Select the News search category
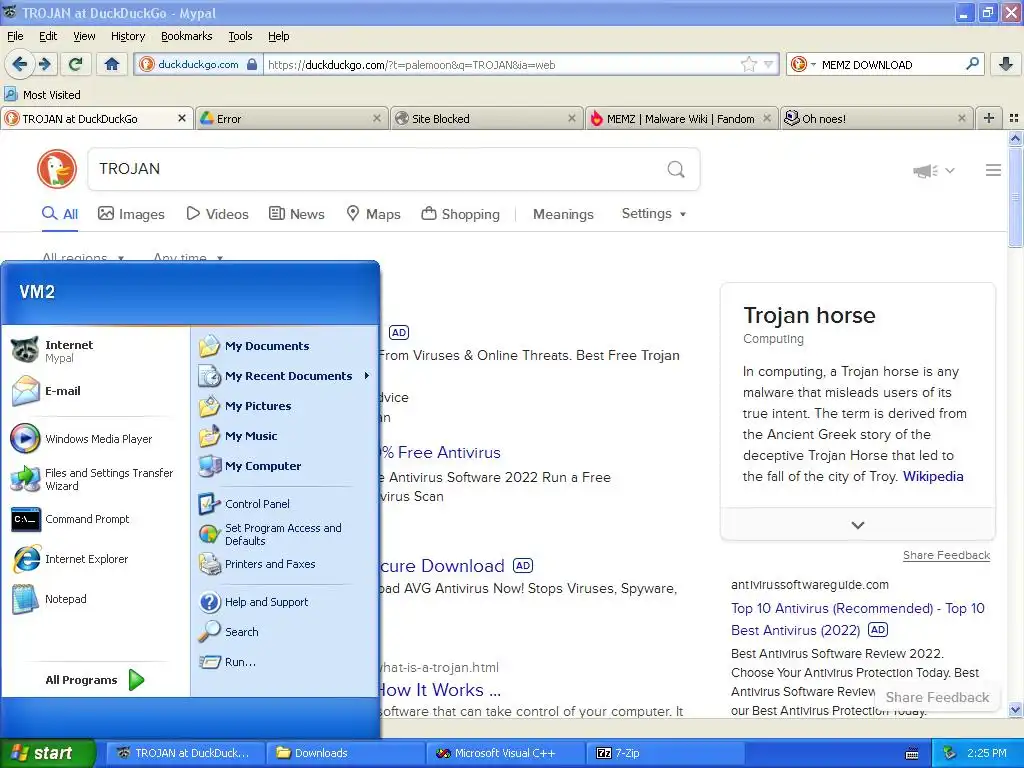The width and height of the screenshot is (1024, 768). (x=296, y=214)
